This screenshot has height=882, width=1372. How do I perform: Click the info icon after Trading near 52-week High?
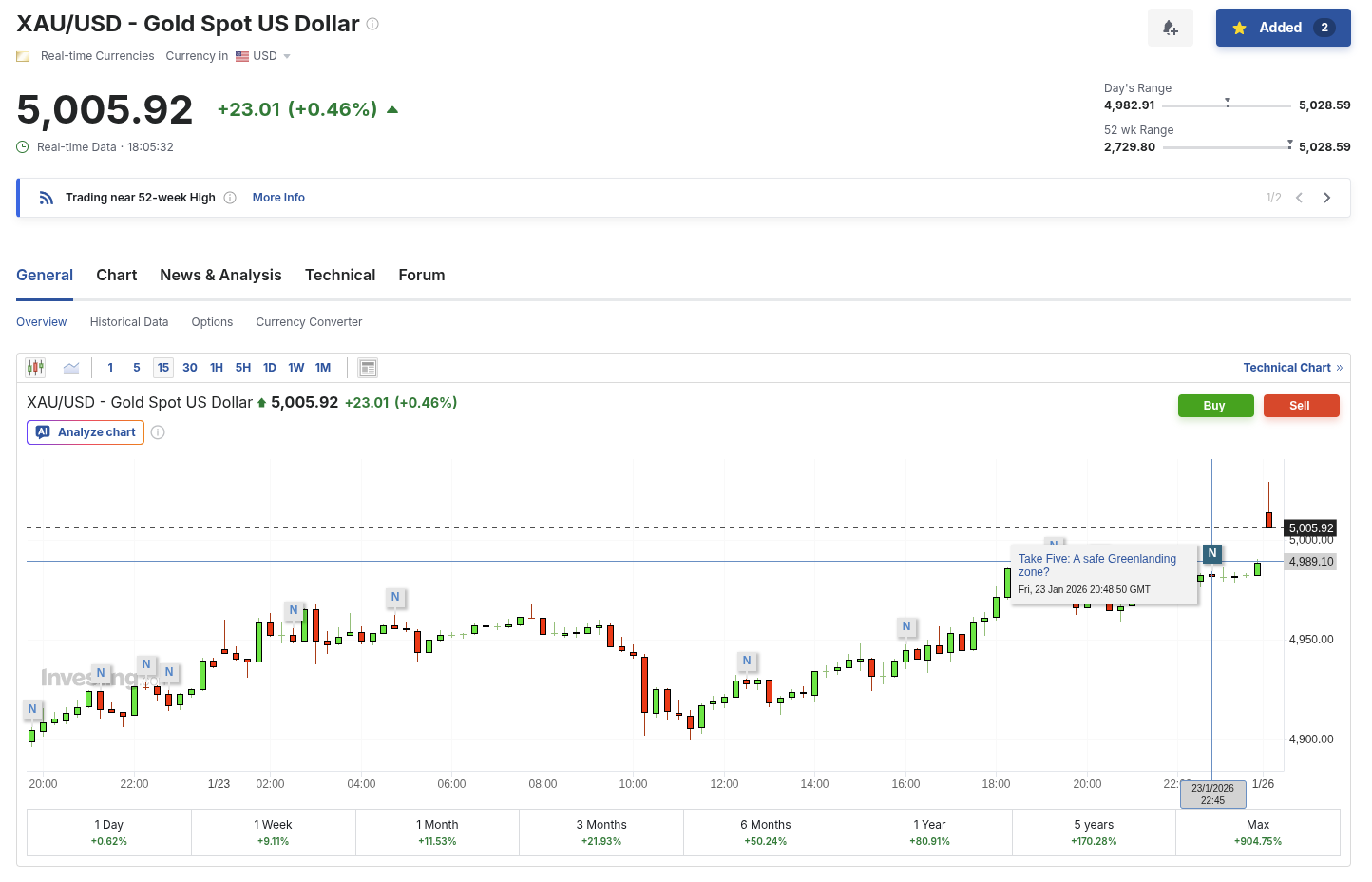(230, 198)
